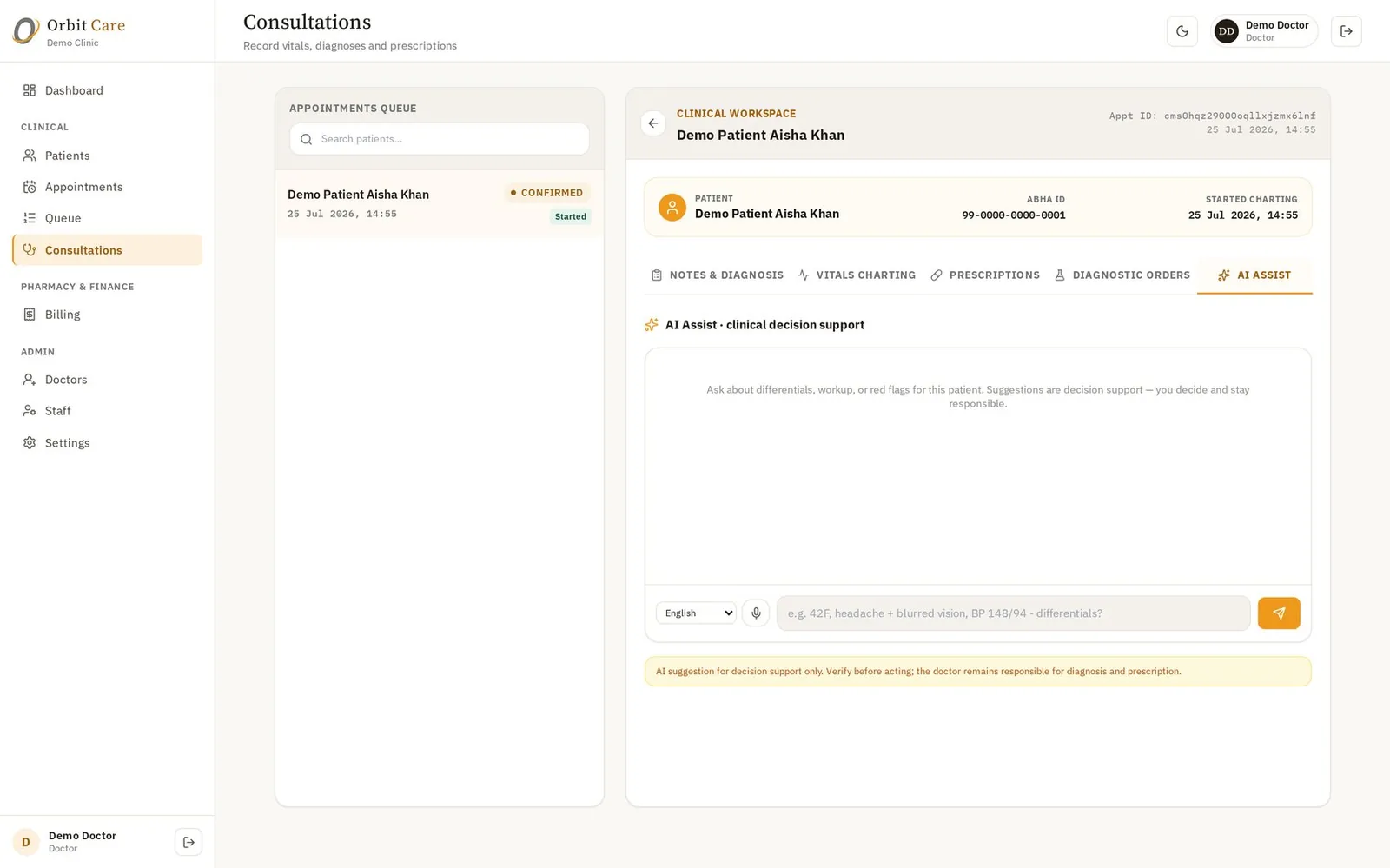The height and width of the screenshot is (868, 1390).
Task: Navigate to Patients in the sidebar
Action: pyautogui.click(x=107, y=156)
